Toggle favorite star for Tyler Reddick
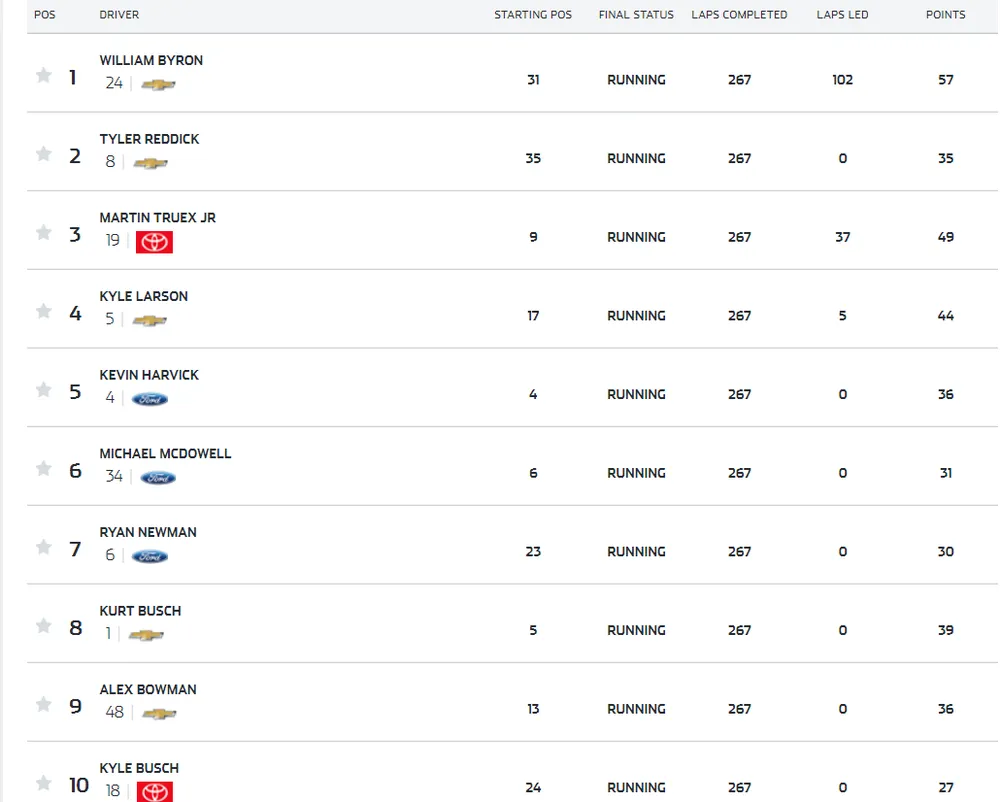Viewport: 1000px width, 802px height. [x=44, y=154]
